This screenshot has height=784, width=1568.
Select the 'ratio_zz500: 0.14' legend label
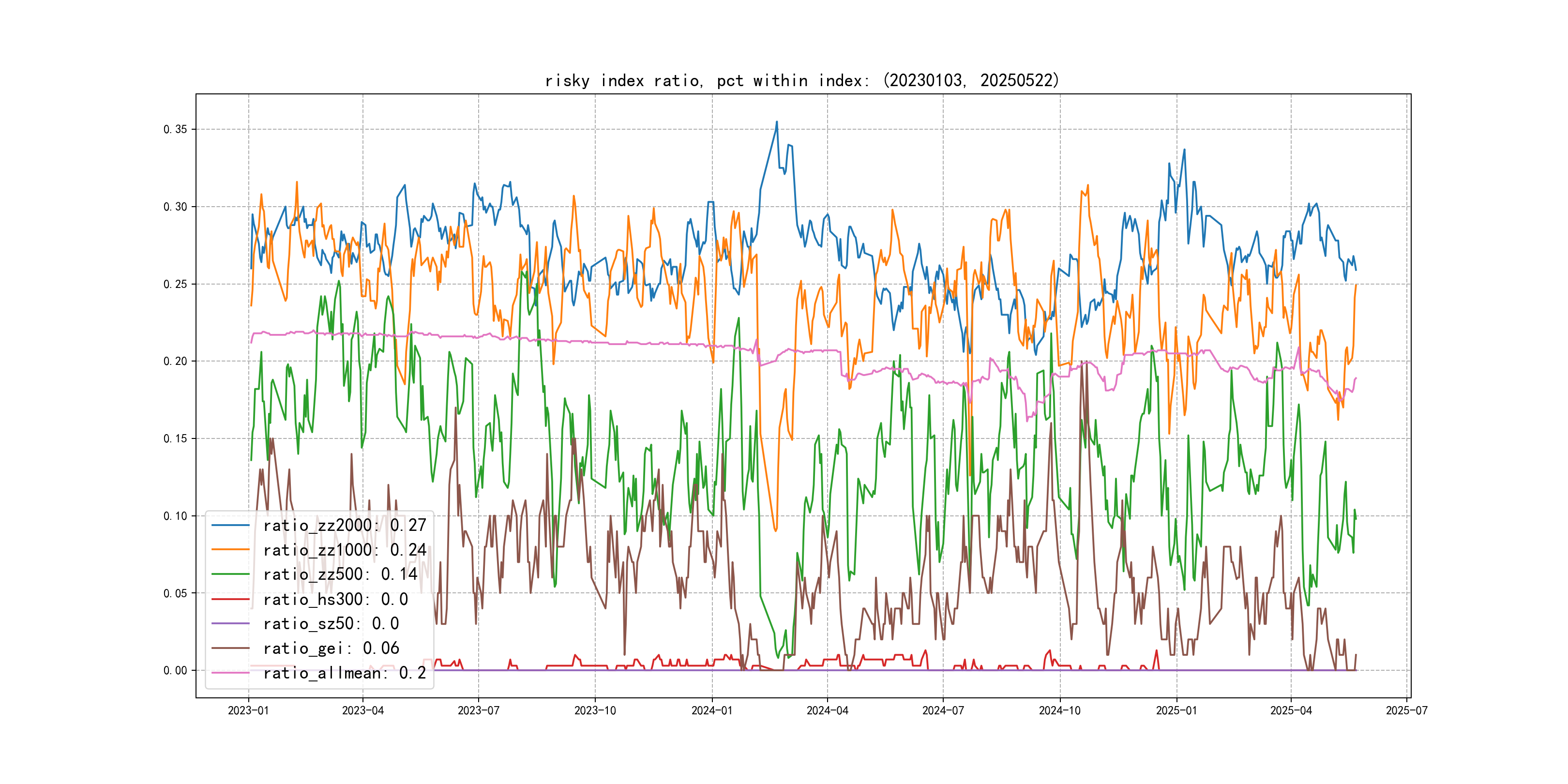340,574
